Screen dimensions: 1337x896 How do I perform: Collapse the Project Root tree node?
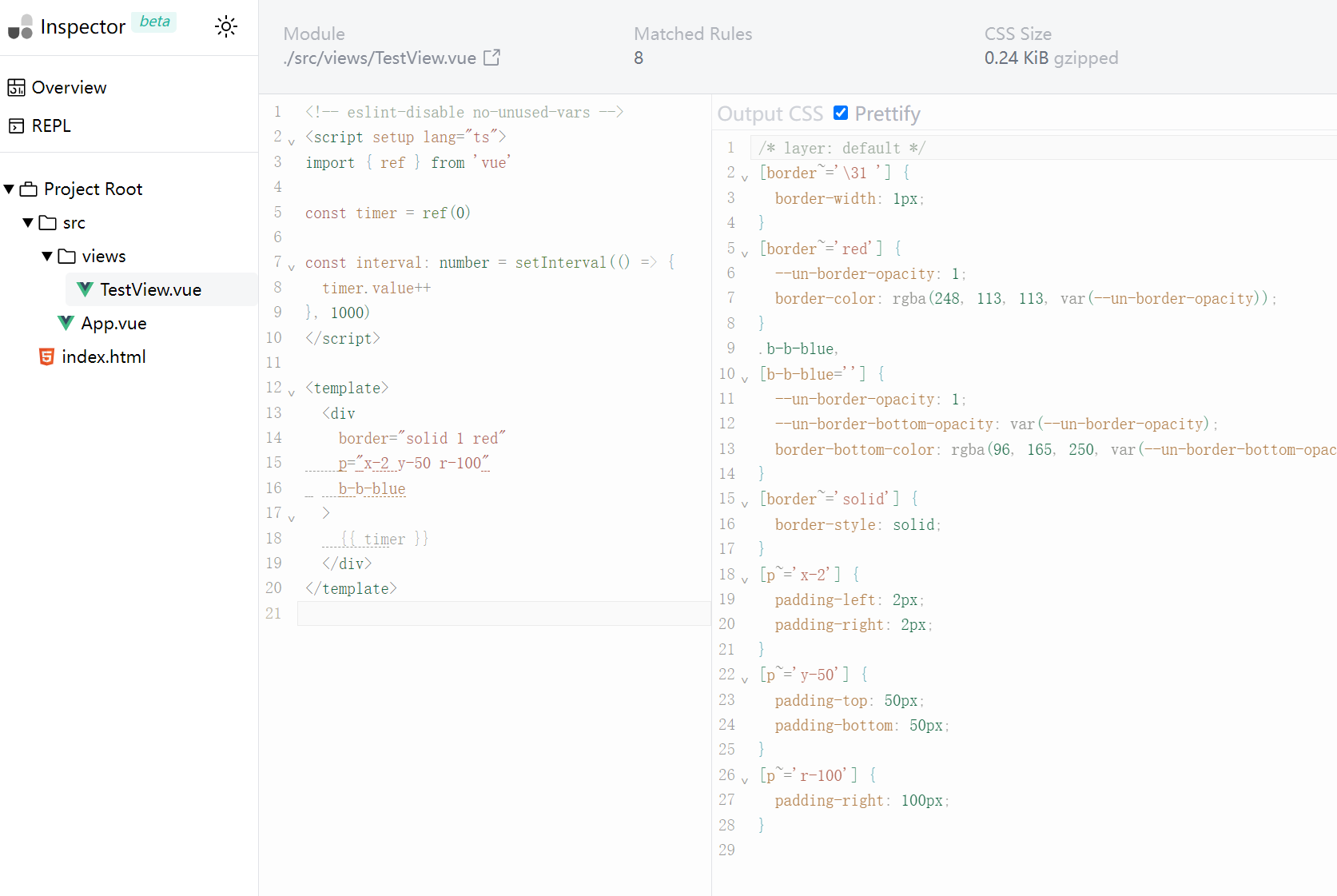click(9, 189)
